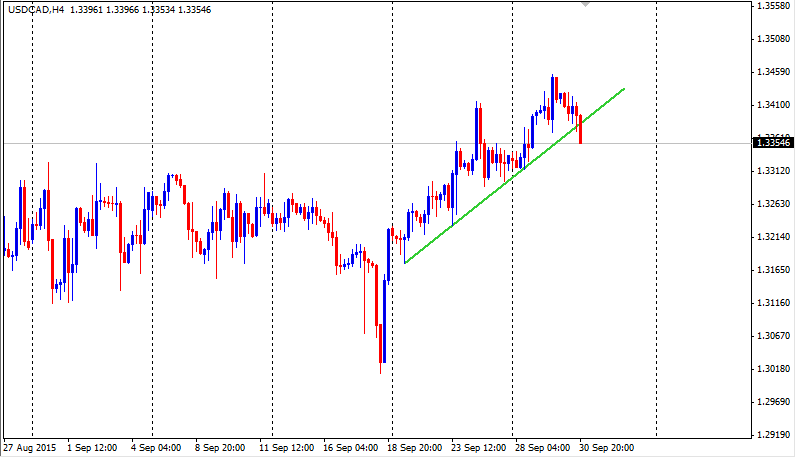Select the green ascending trend line
Screen dimensions: 796x457
514,176
